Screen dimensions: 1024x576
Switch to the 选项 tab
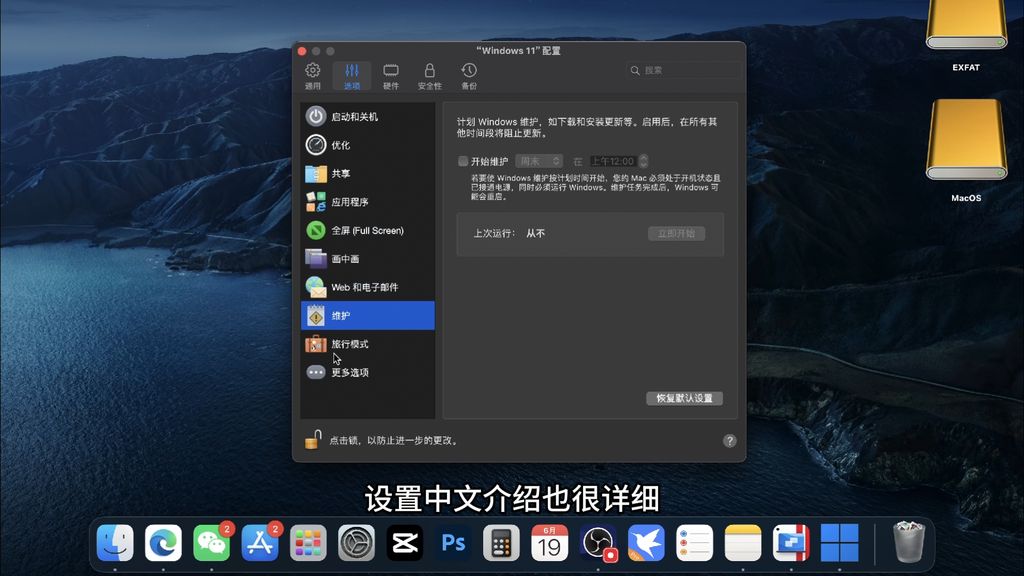pos(352,76)
